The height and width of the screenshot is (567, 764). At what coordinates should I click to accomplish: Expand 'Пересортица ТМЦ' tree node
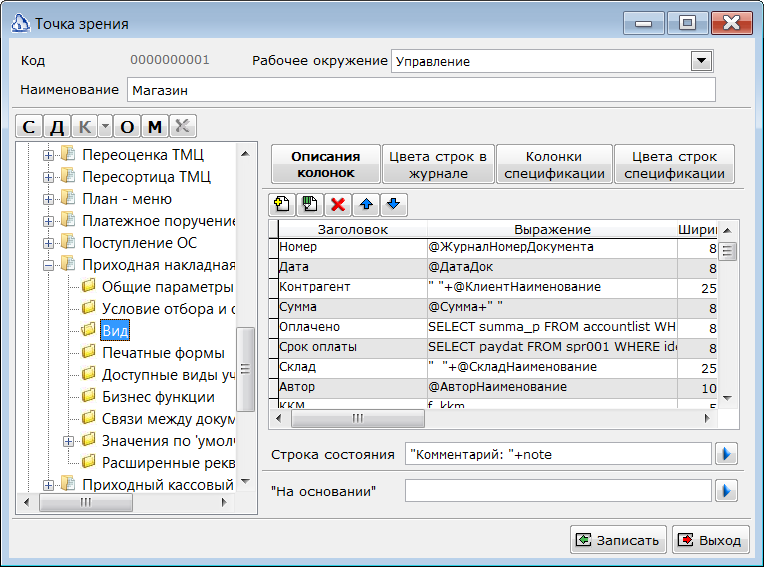(48, 177)
